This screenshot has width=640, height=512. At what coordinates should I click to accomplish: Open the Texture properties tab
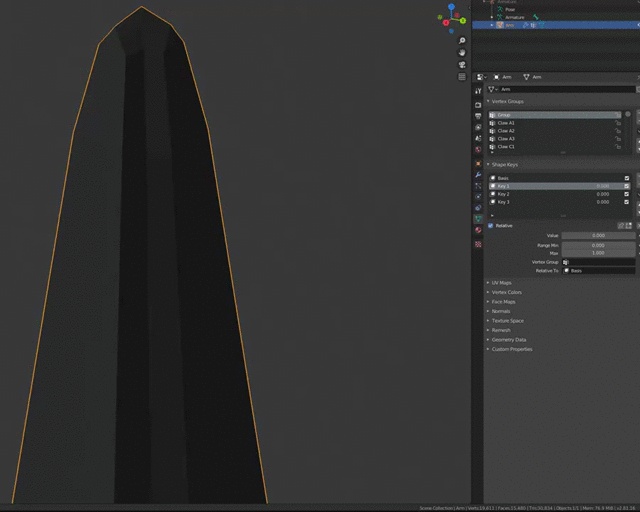click(x=478, y=244)
